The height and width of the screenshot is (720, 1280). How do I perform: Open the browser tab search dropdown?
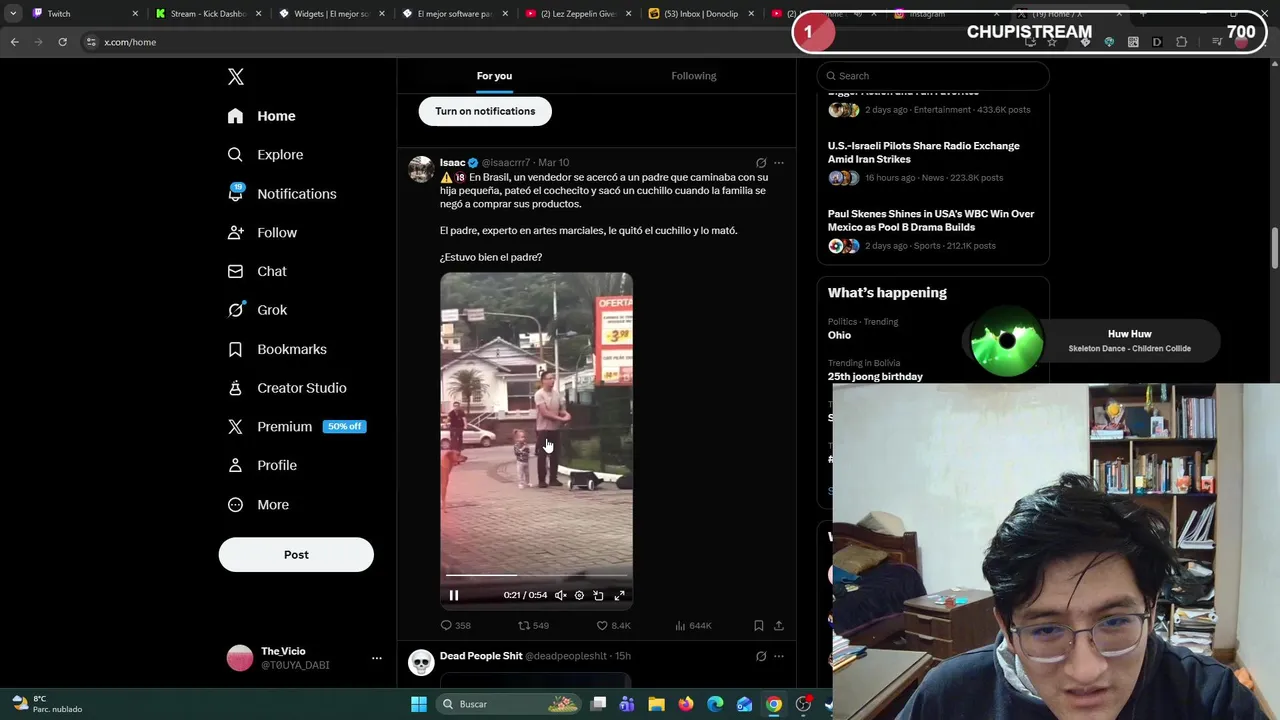[13, 14]
